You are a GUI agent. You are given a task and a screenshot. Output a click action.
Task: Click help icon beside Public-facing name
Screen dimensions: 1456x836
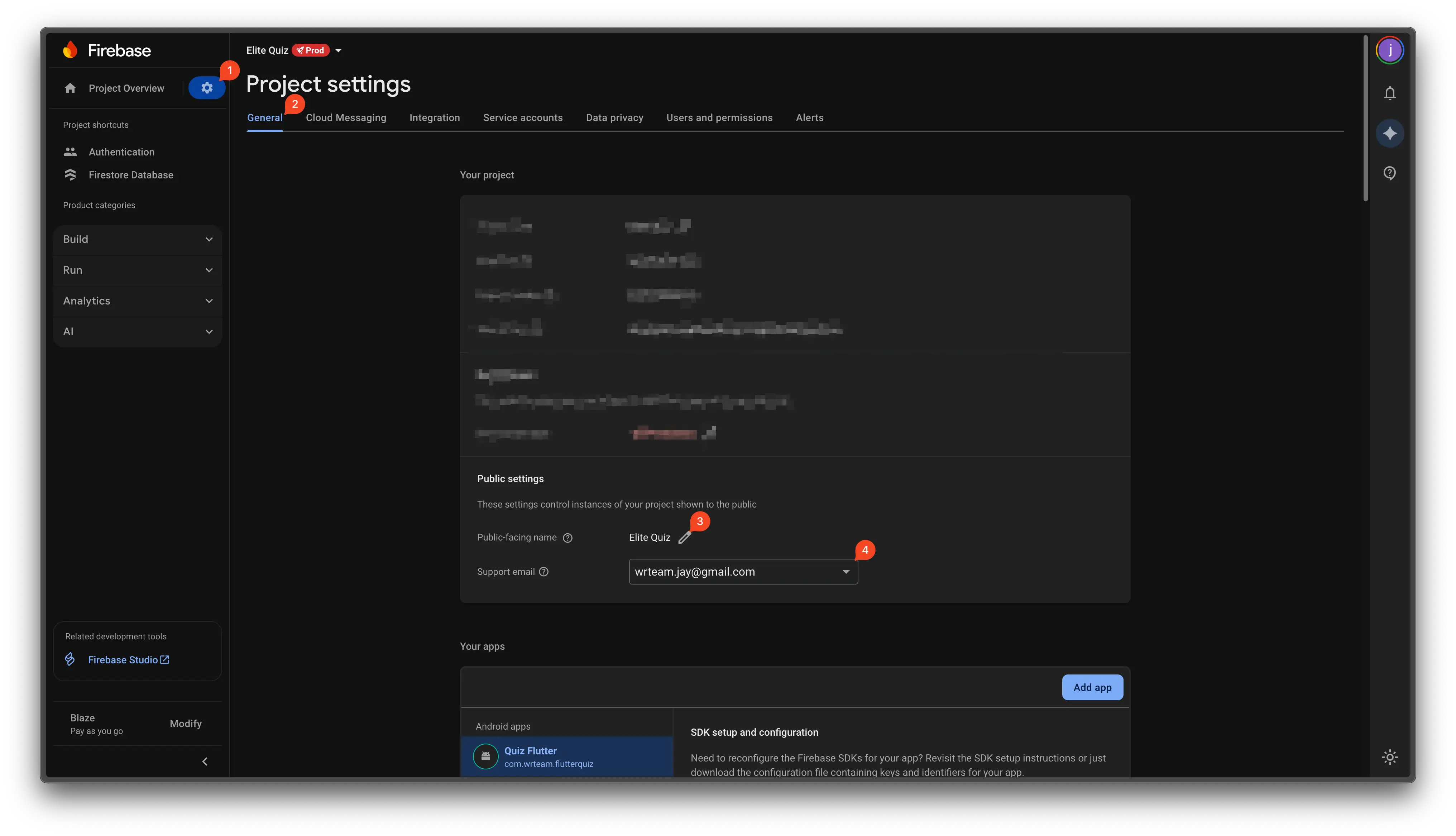click(x=567, y=537)
